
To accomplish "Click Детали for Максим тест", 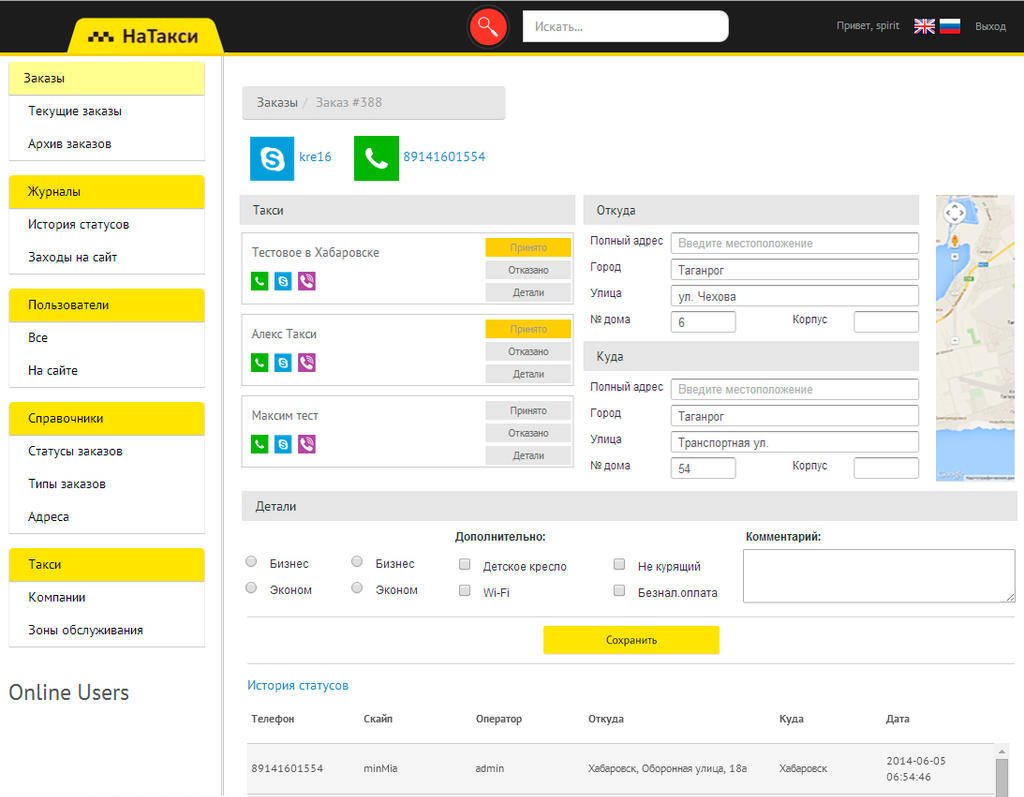I will coord(528,455).
